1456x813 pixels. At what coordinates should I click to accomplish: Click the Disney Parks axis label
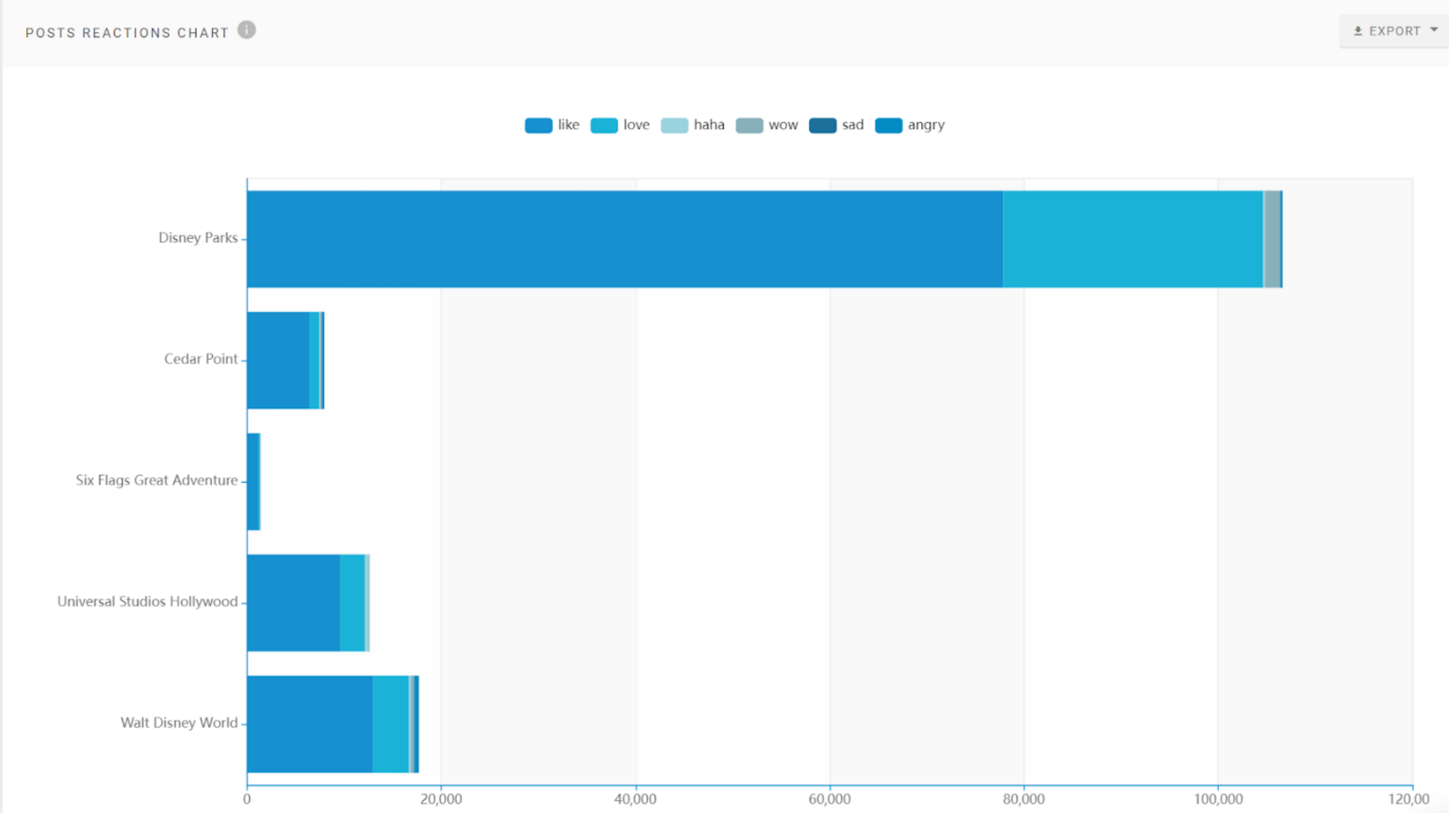click(197, 238)
